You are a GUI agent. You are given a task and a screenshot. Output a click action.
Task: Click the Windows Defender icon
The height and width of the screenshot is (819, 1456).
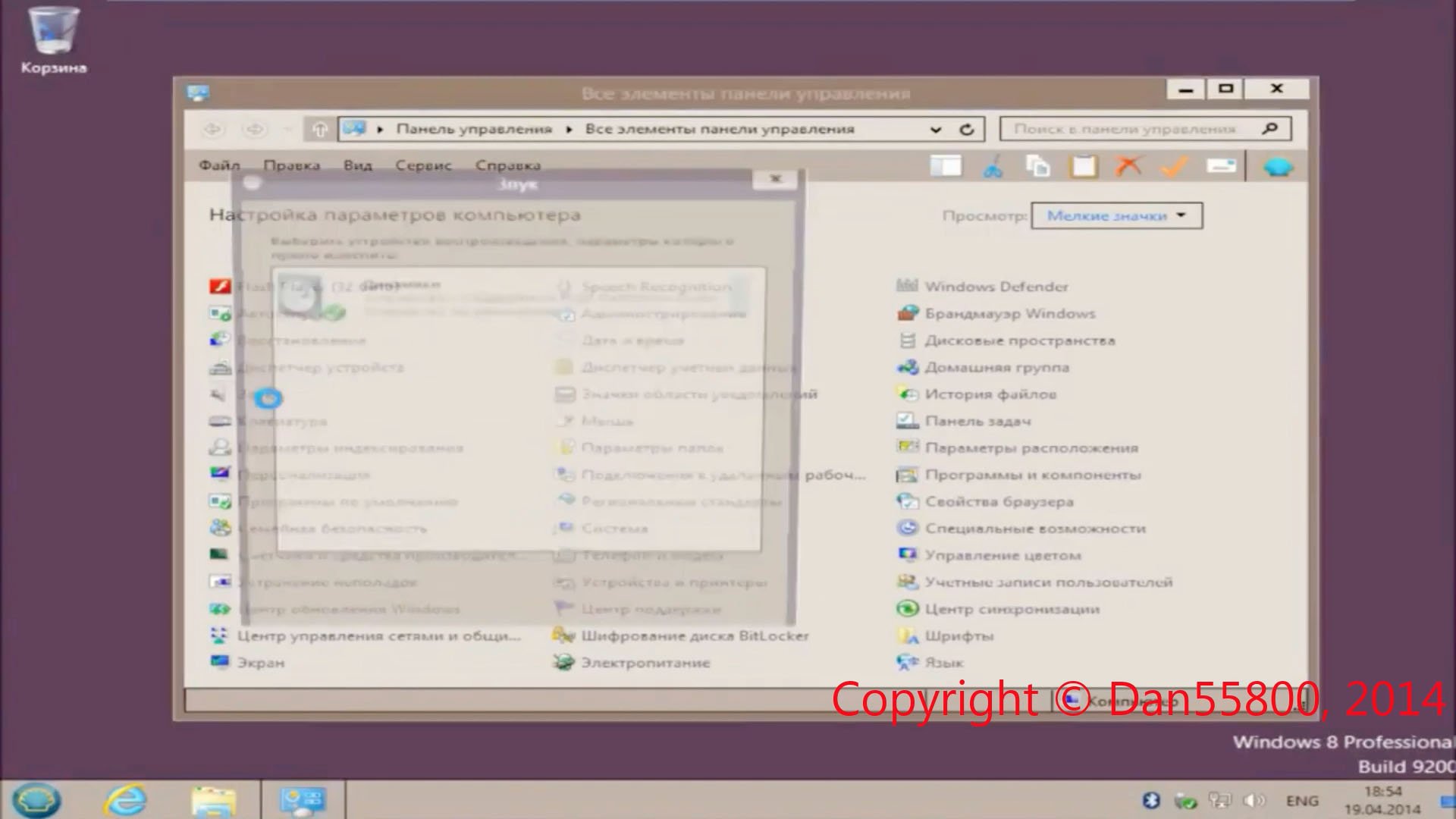(x=907, y=286)
